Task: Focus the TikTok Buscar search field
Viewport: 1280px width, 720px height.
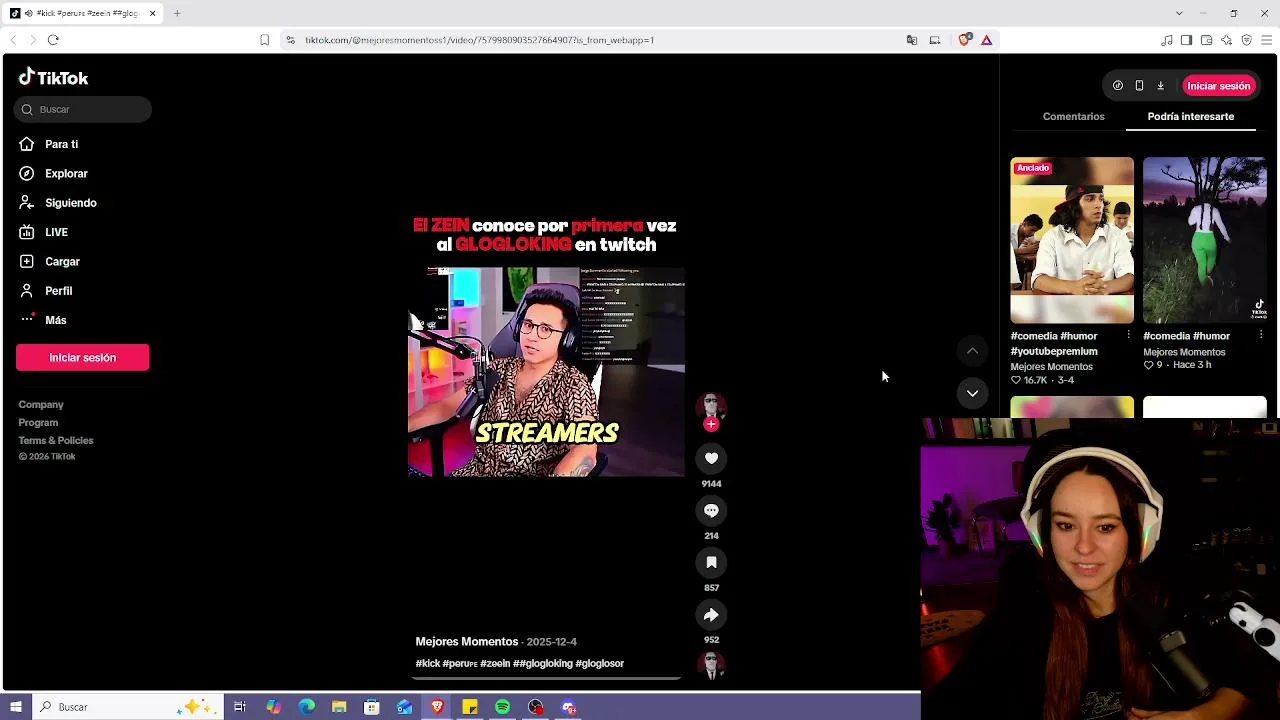Action: (x=83, y=109)
